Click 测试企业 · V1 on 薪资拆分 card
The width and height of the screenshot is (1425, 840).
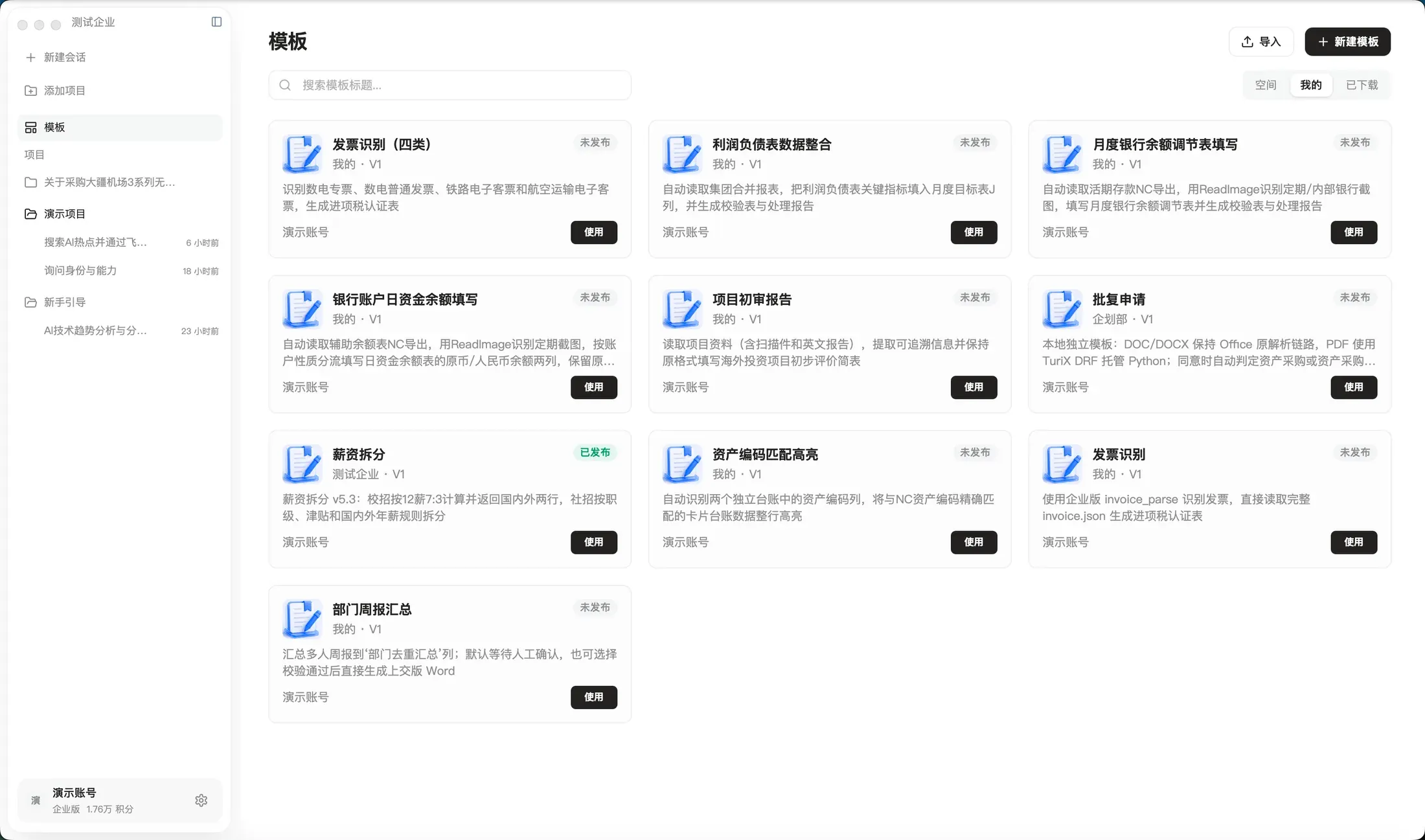pyautogui.click(x=369, y=475)
